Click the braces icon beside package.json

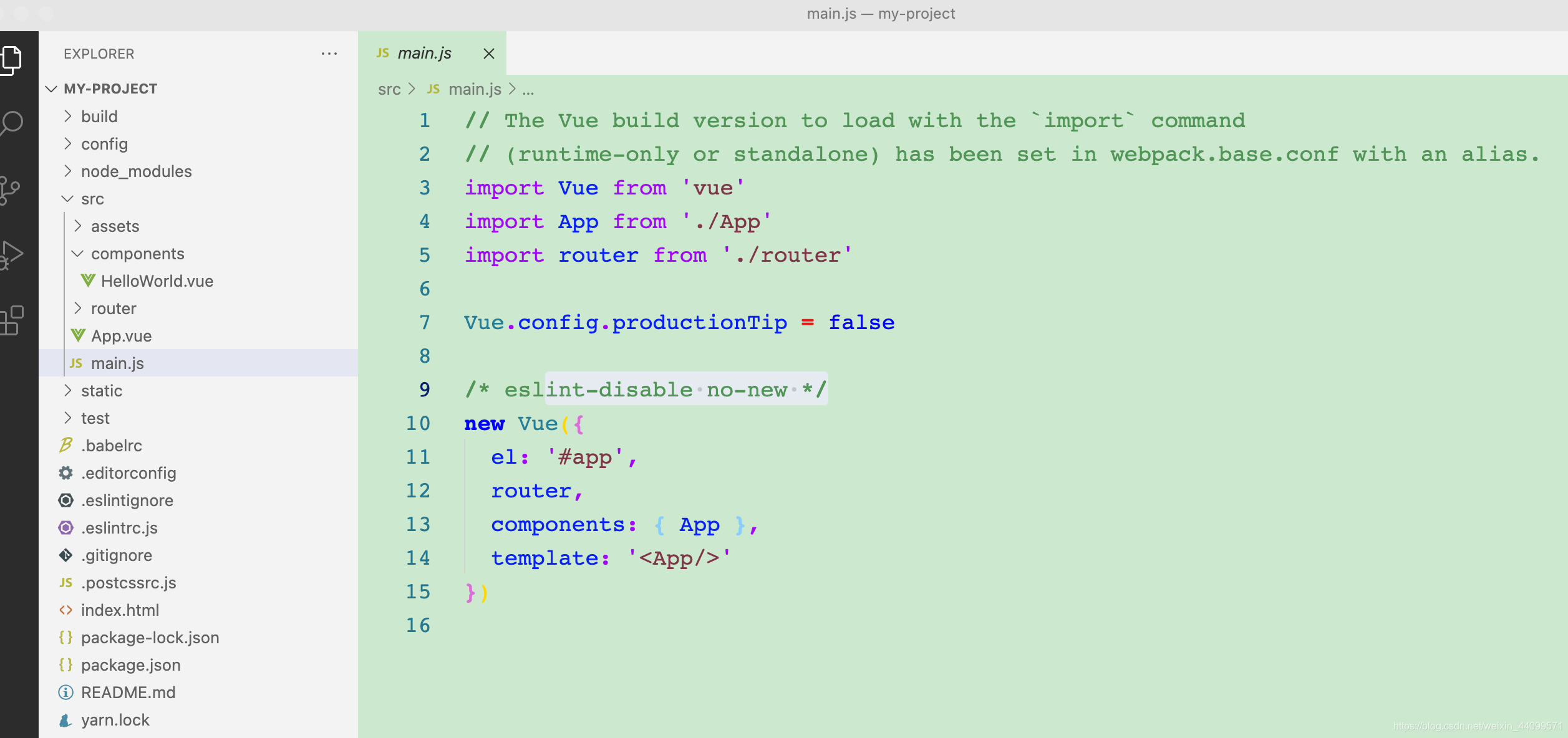point(65,665)
